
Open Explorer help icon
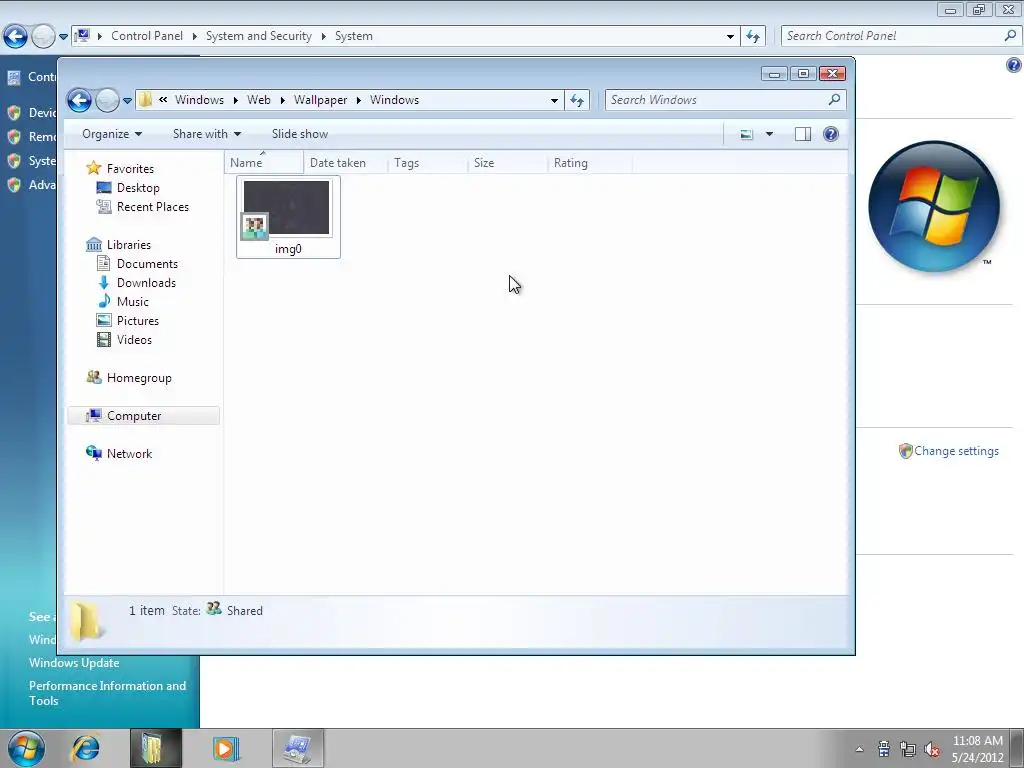[x=831, y=134]
